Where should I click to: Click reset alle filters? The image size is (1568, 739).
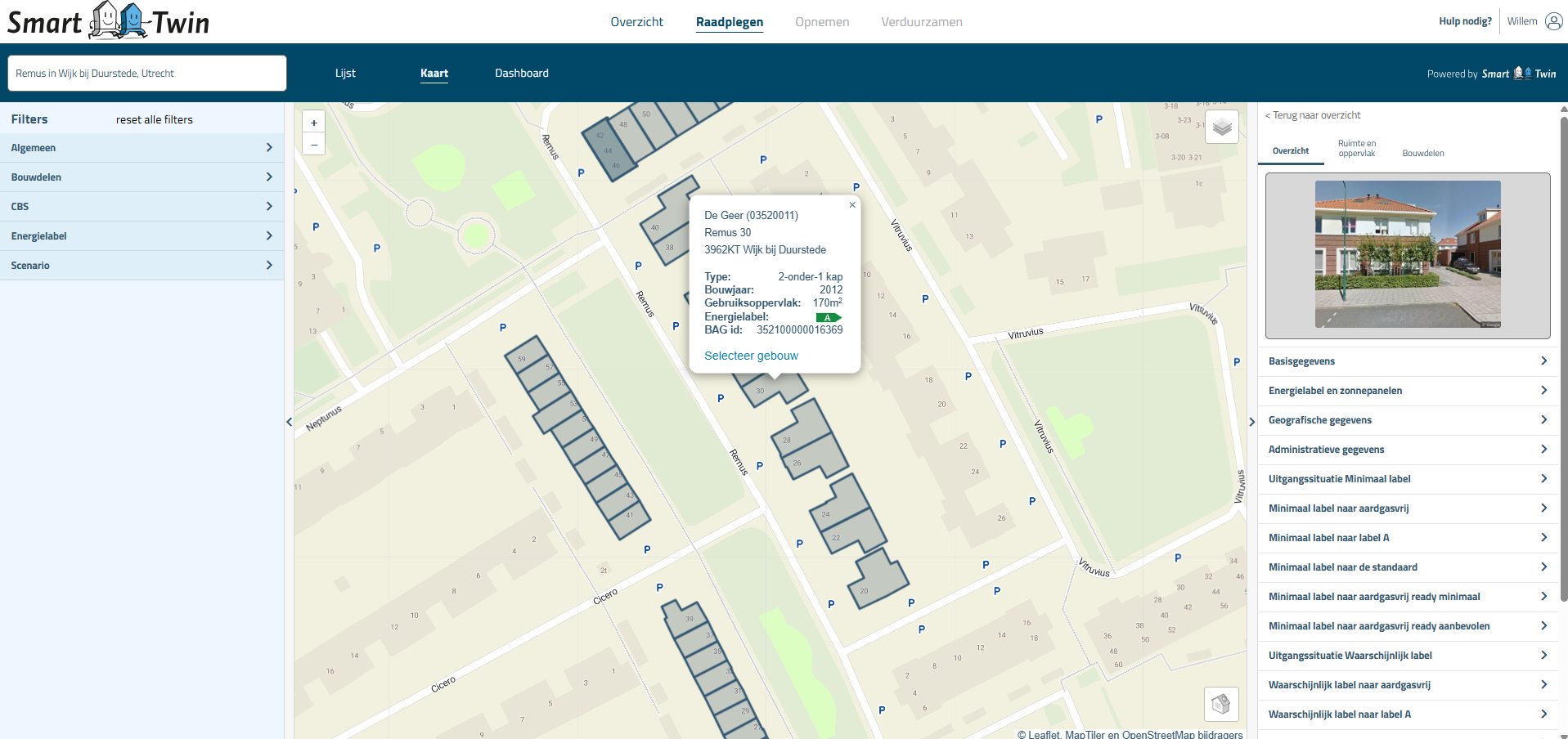pos(155,120)
